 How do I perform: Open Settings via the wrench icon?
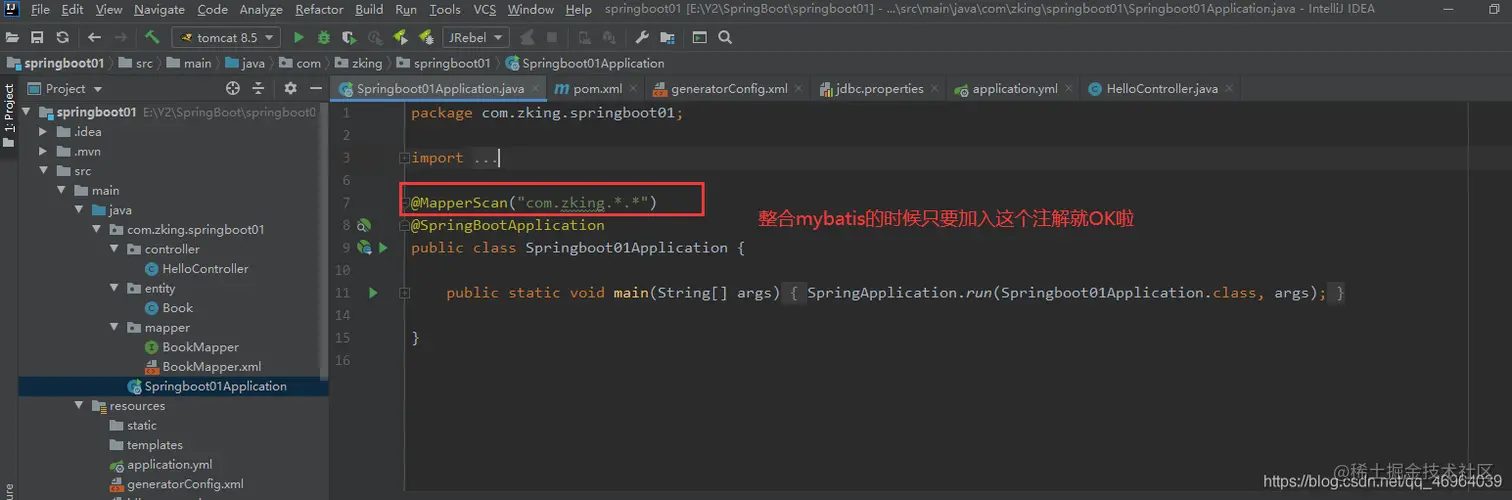pos(643,37)
